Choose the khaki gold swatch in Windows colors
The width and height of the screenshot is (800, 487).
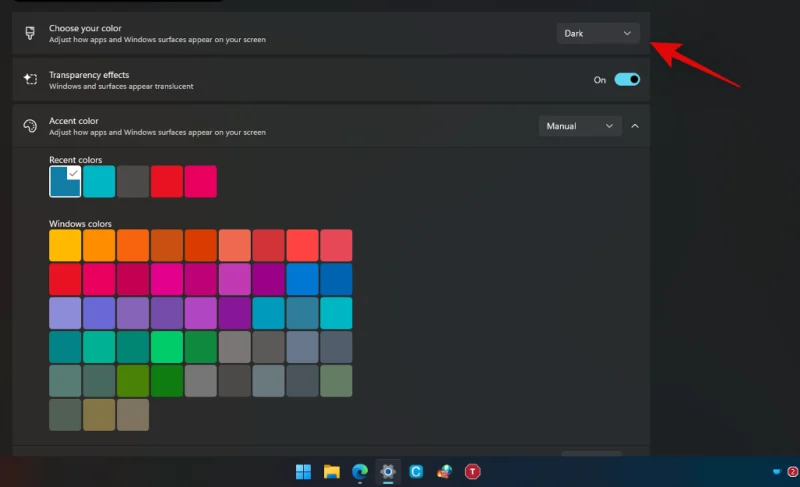(99, 415)
